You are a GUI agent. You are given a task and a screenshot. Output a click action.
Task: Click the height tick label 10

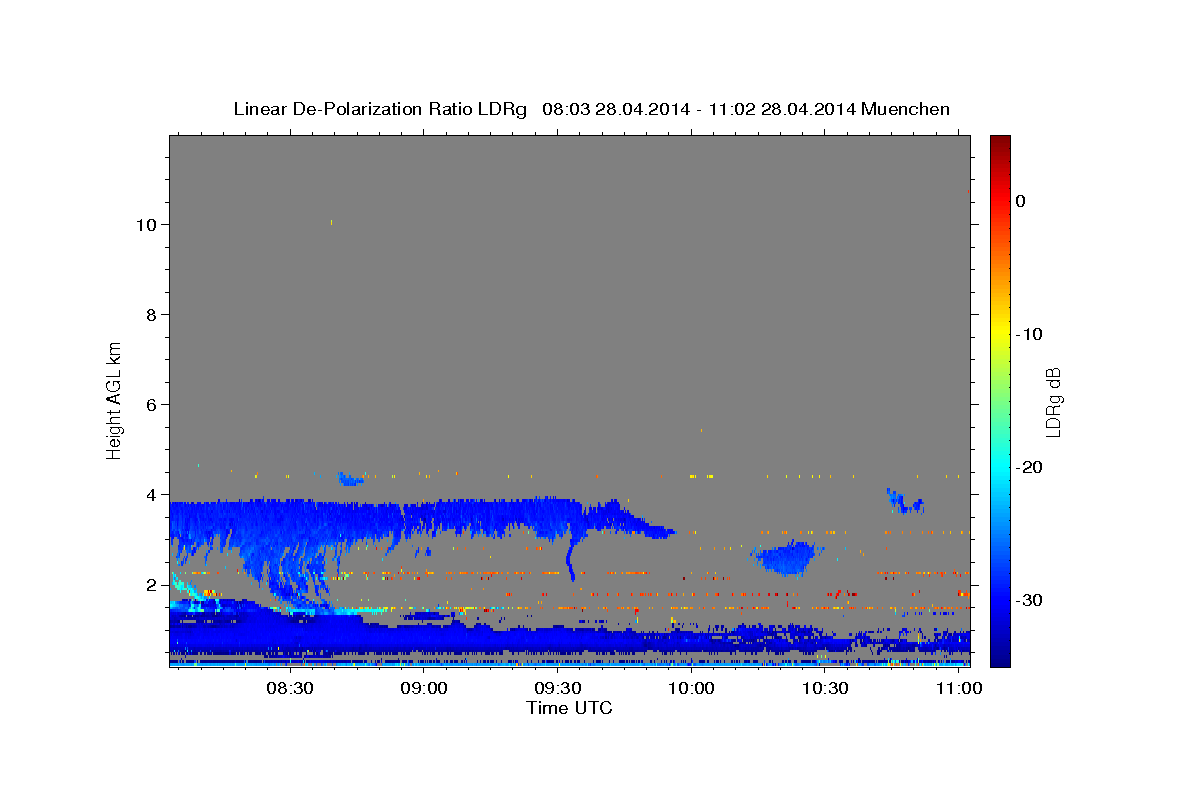point(145,225)
